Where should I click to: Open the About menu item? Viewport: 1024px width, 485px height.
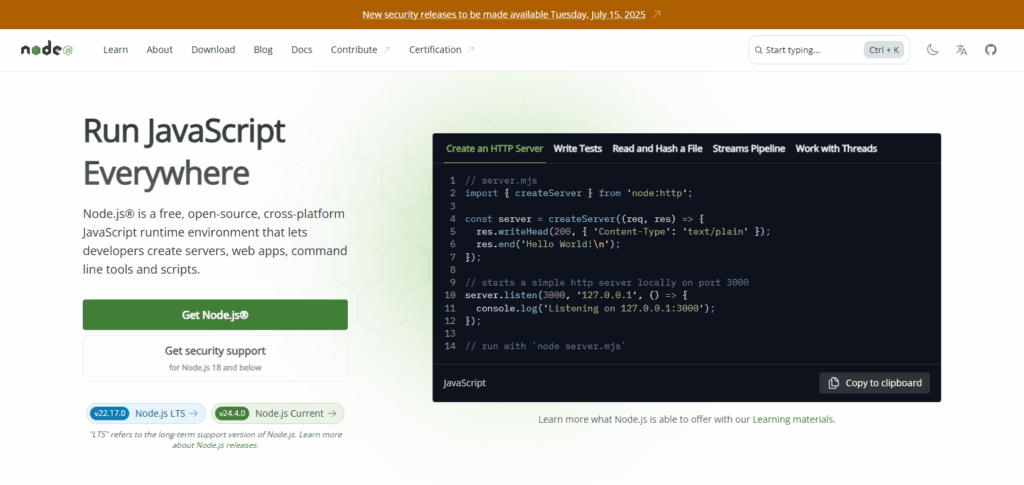(x=159, y=50)
